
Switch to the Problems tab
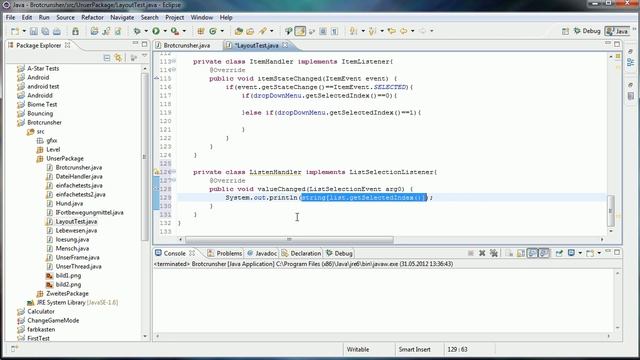(225, 253)
